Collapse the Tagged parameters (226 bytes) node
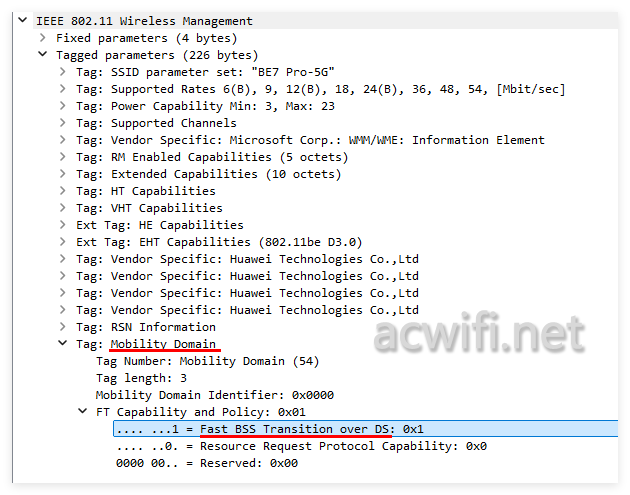 (43, 55)
